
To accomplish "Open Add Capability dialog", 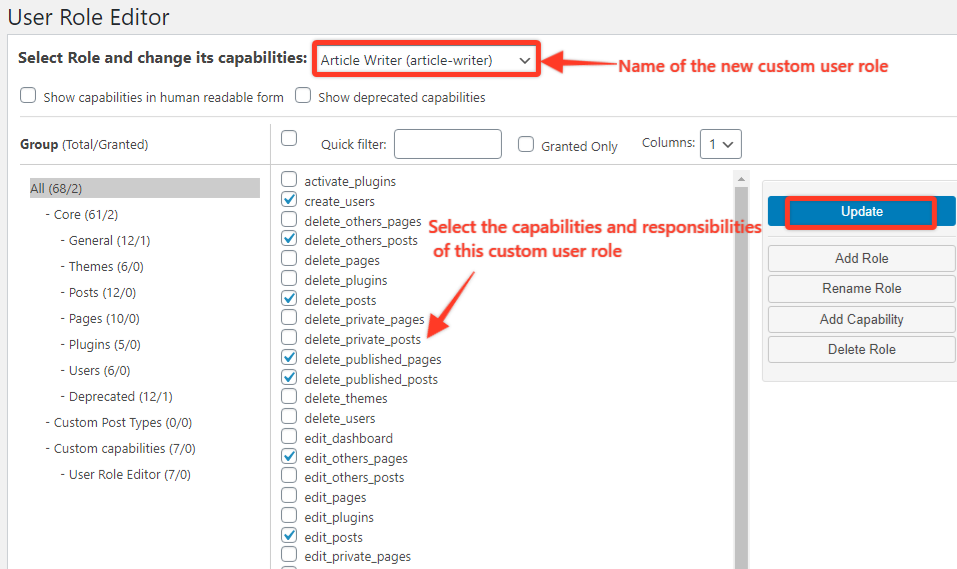I will pos(861,319).
